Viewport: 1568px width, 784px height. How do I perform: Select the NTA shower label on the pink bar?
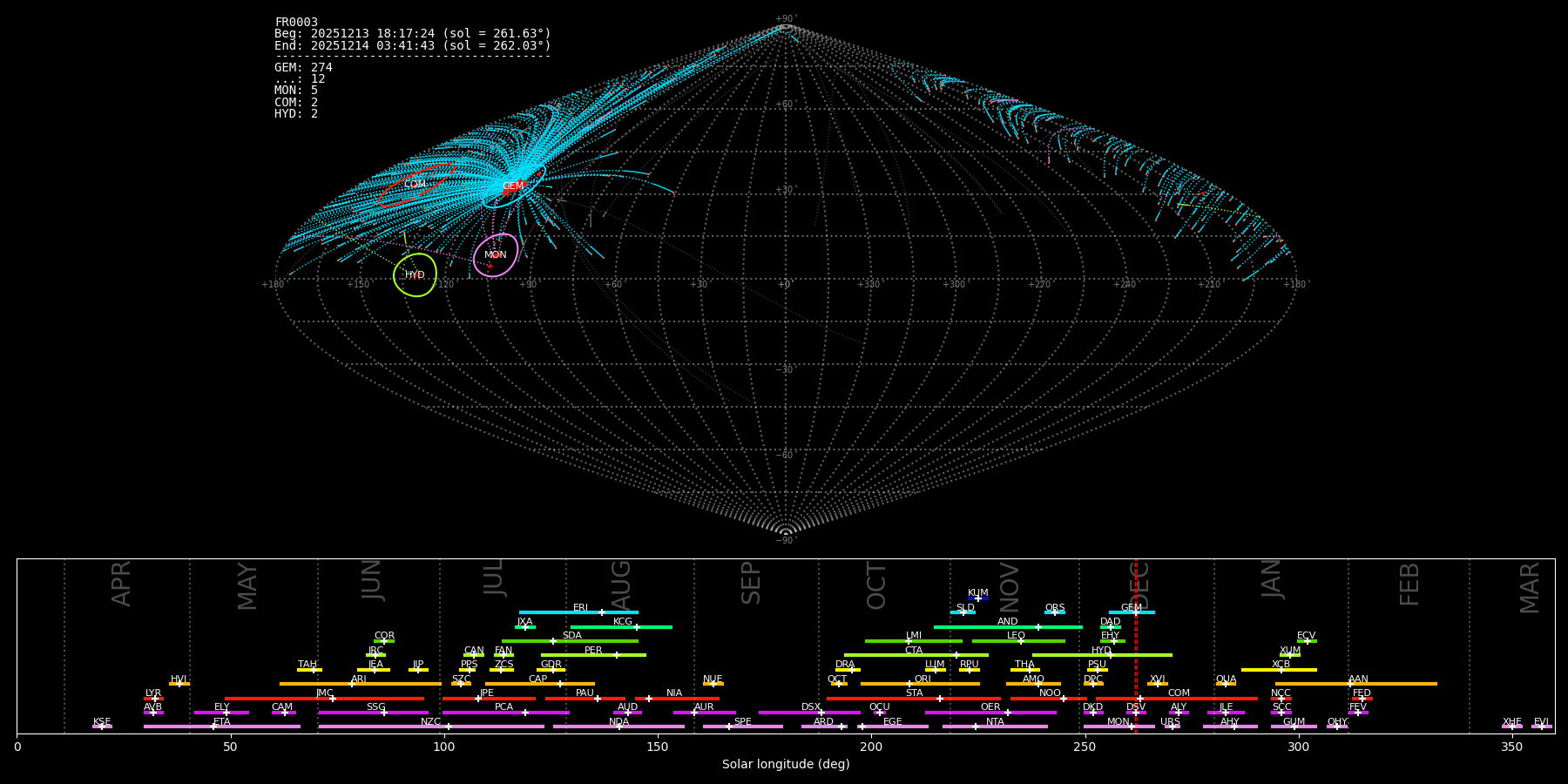(x=995, y=722)
